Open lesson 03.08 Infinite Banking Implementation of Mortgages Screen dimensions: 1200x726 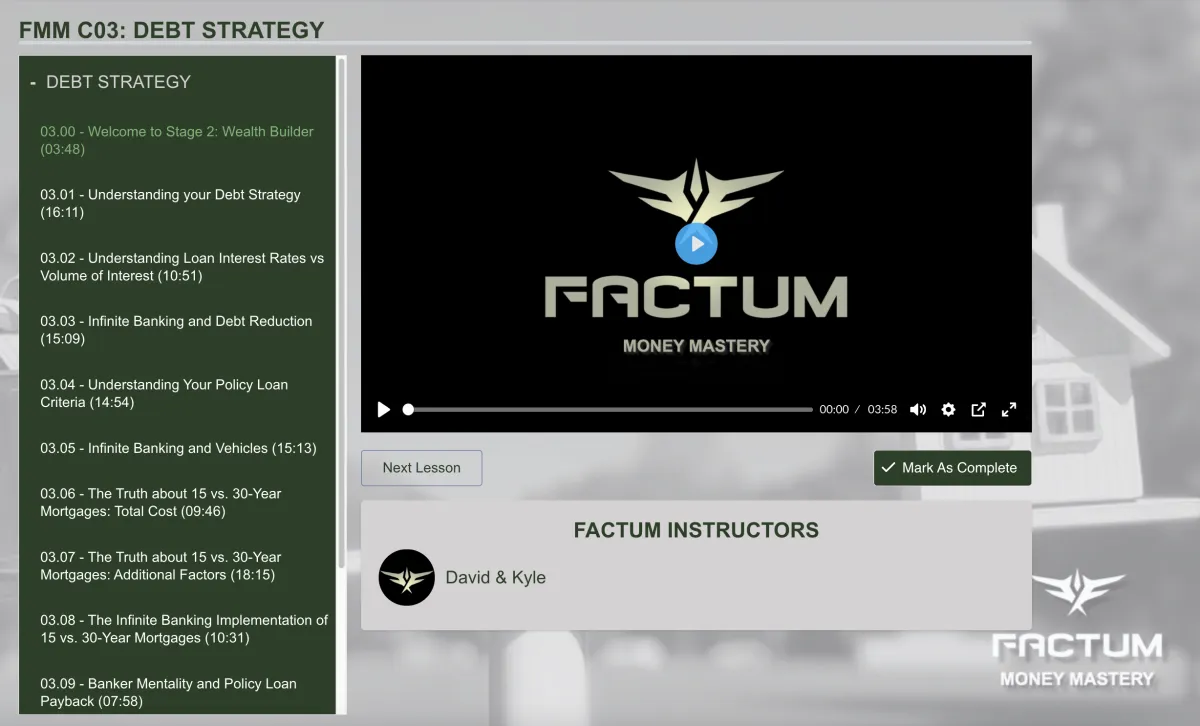coord(184,629)
